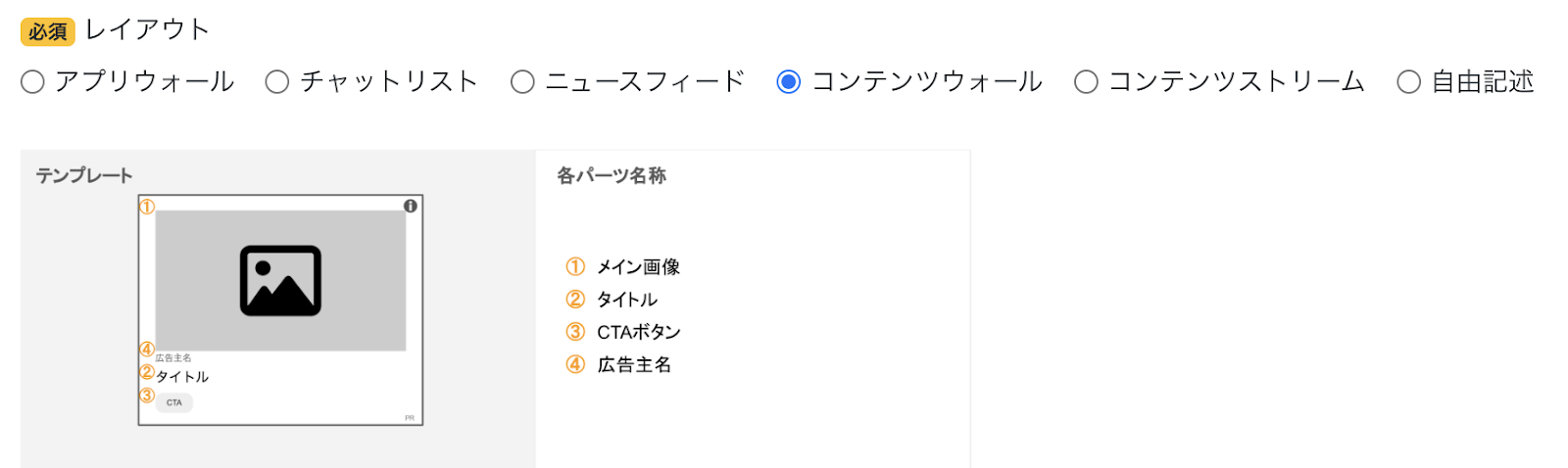Image resolution: width=1568 pixels, height=468 pixels.
Task: Click the PR label in template corner
Action: [x=410, y=418]
